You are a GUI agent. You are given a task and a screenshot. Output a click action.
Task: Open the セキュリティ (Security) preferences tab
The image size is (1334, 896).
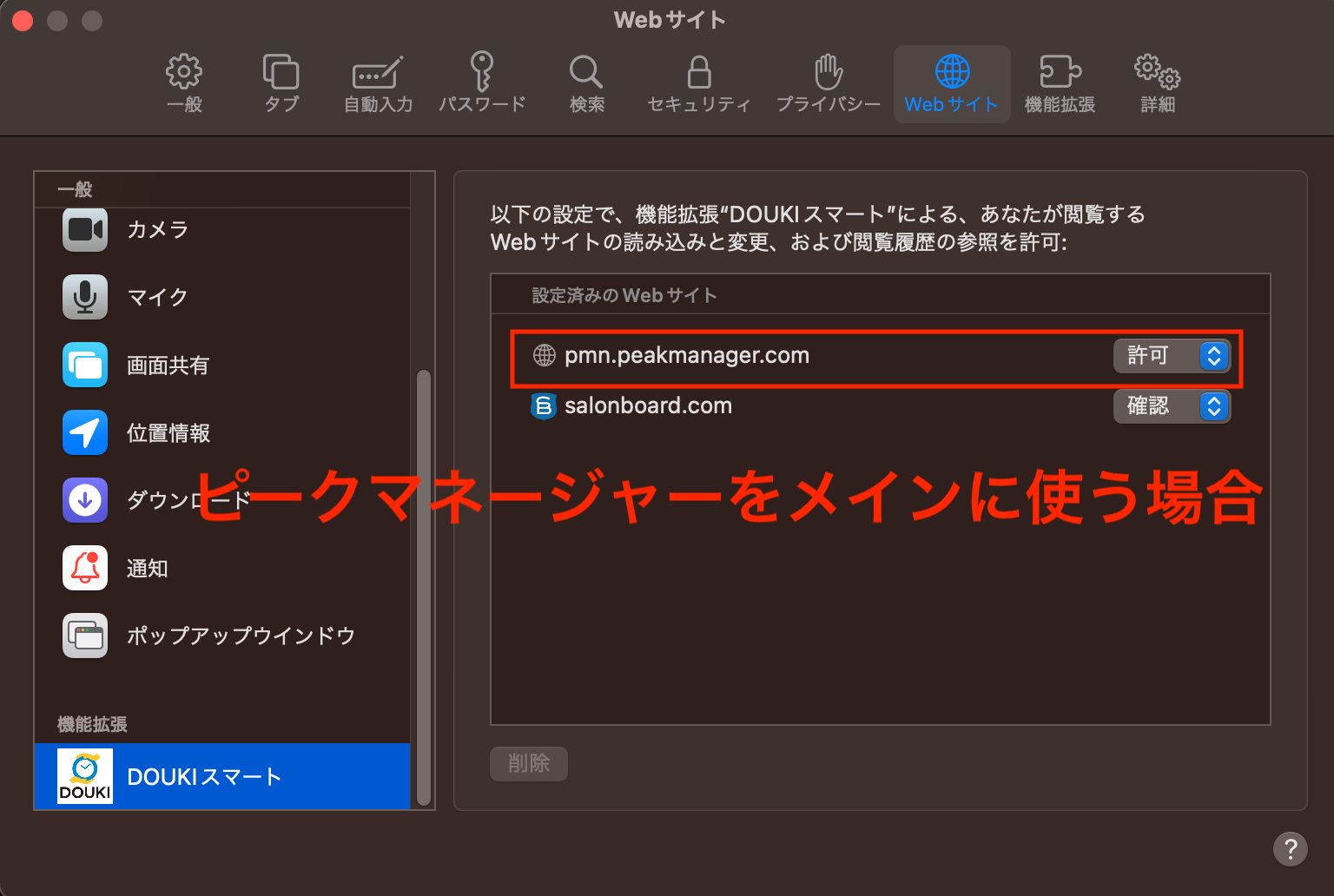[x=699, y=84]
